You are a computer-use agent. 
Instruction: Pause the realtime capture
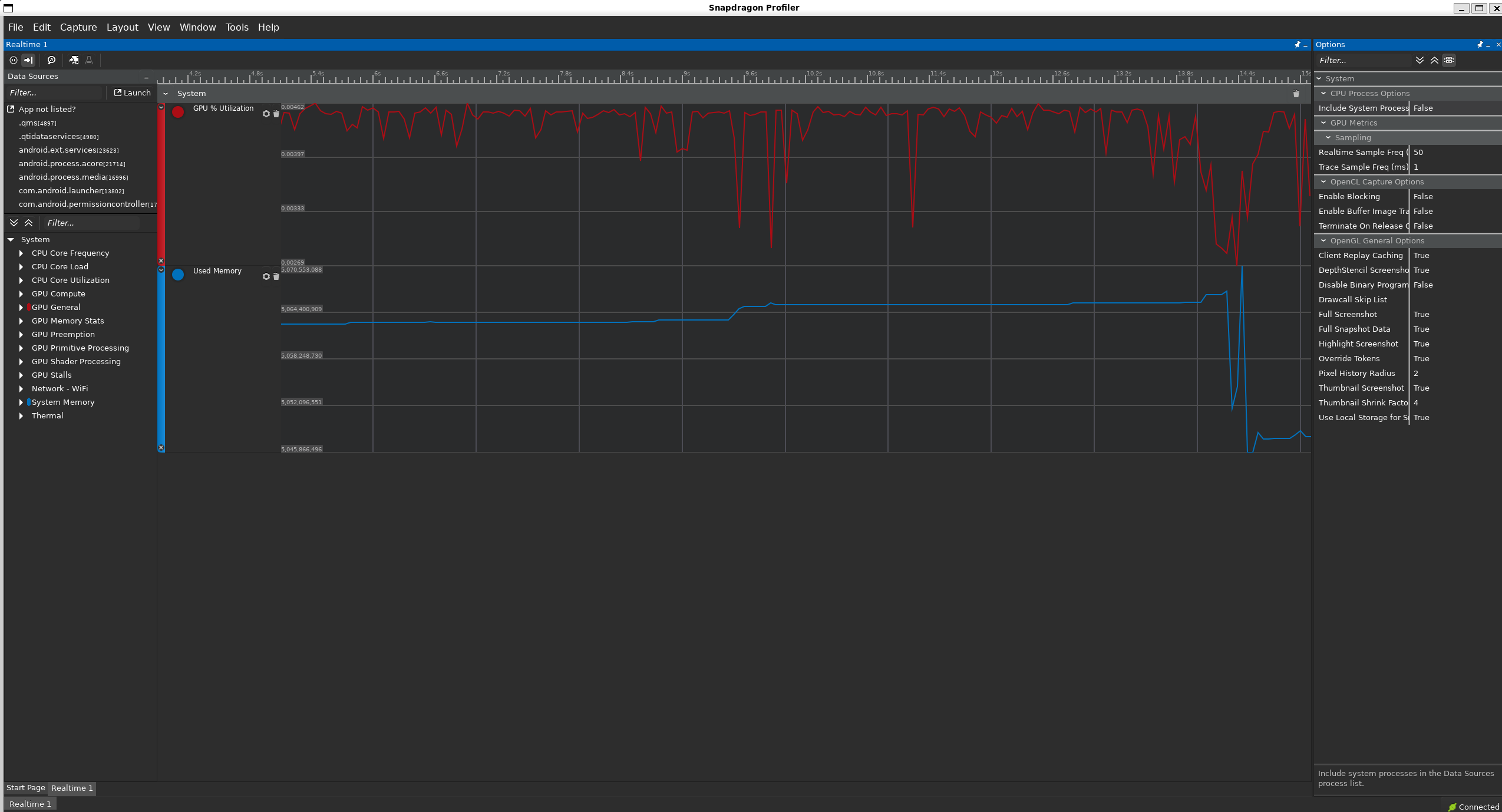(13, 60)
